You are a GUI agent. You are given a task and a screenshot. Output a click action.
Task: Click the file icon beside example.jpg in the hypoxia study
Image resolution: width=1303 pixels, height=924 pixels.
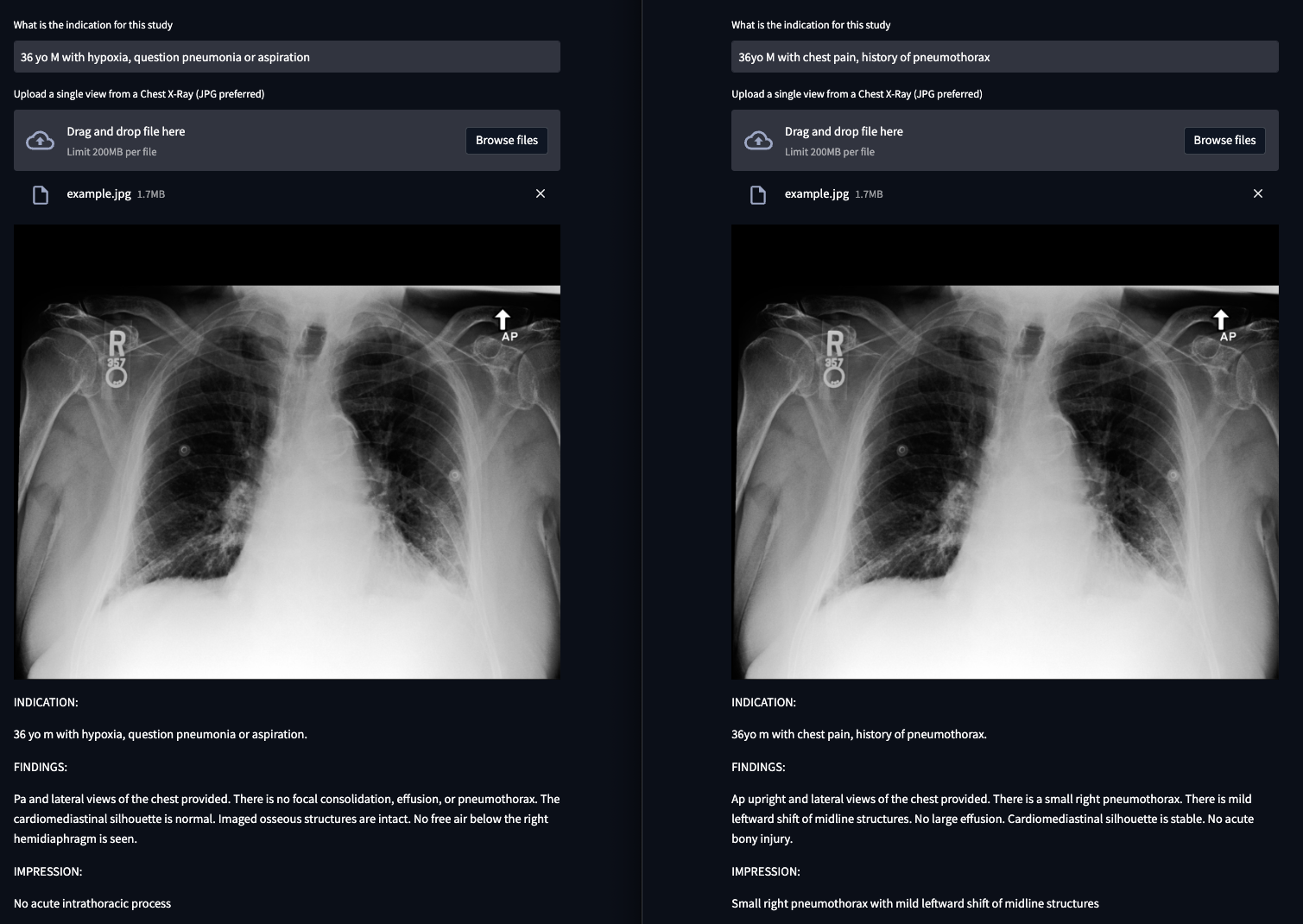[41, 194]
